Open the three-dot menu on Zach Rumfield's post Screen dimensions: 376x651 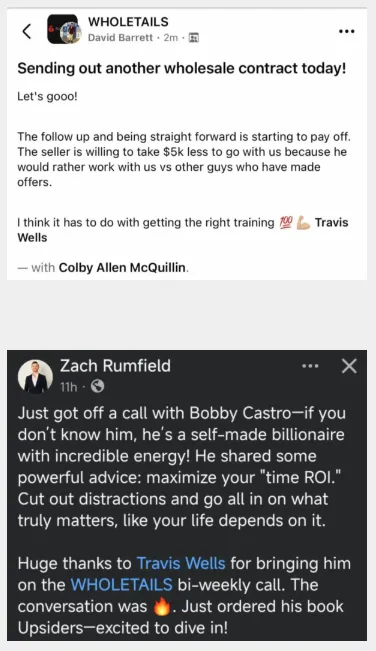(310, 366)
